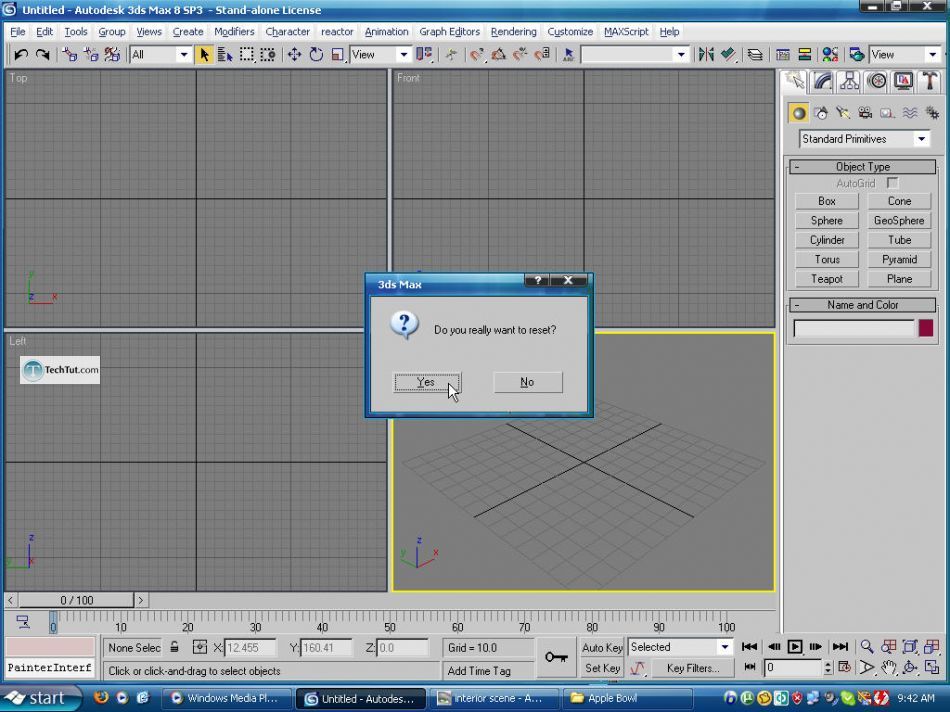Open the MAXScript menu

tap(626, 32)
